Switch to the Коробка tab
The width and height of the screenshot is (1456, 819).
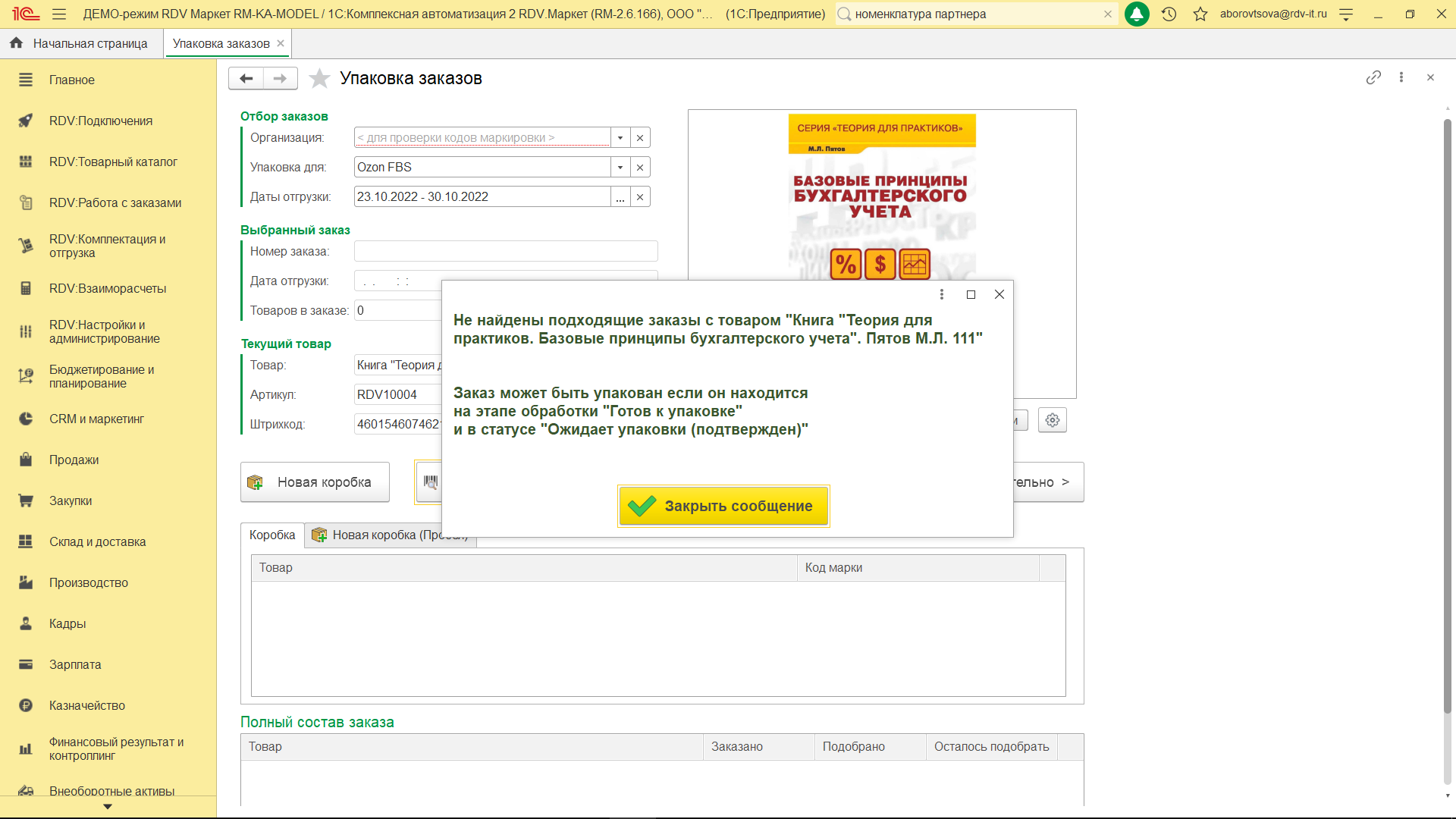click(272, 535)
